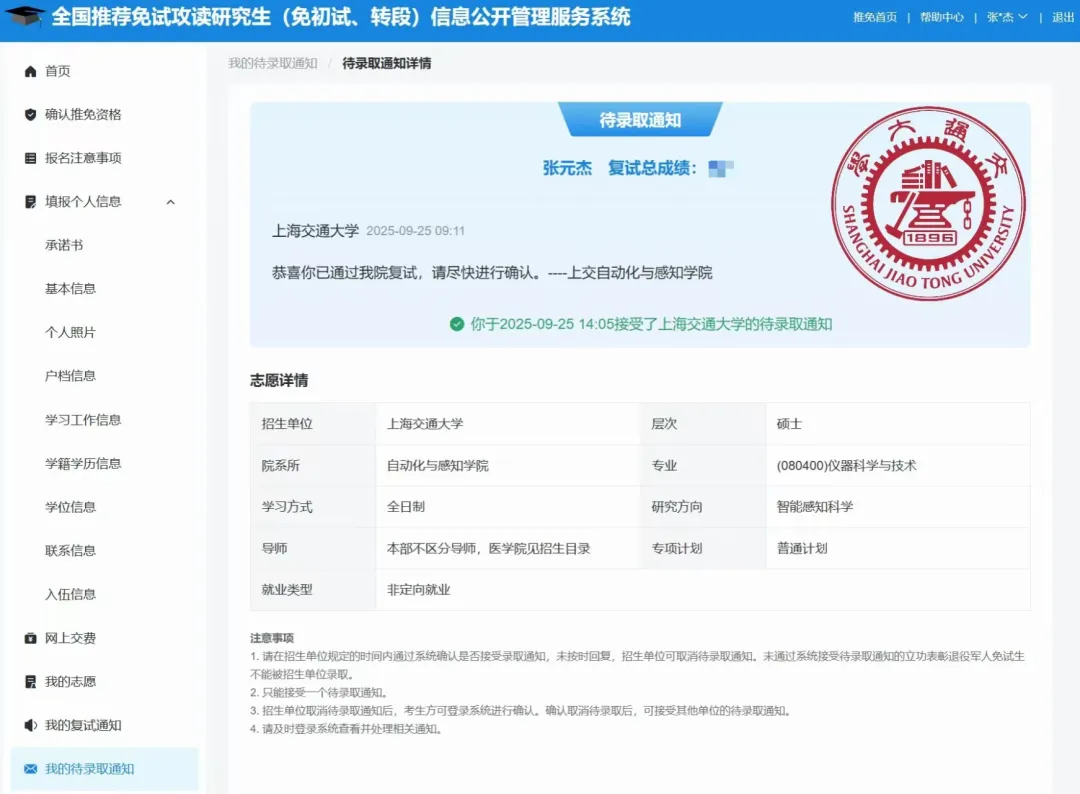Image resolution: width=1080 pixels, height=794 pixels.
Task: Click the 硕士 table cell
Action: coord(898,424)
